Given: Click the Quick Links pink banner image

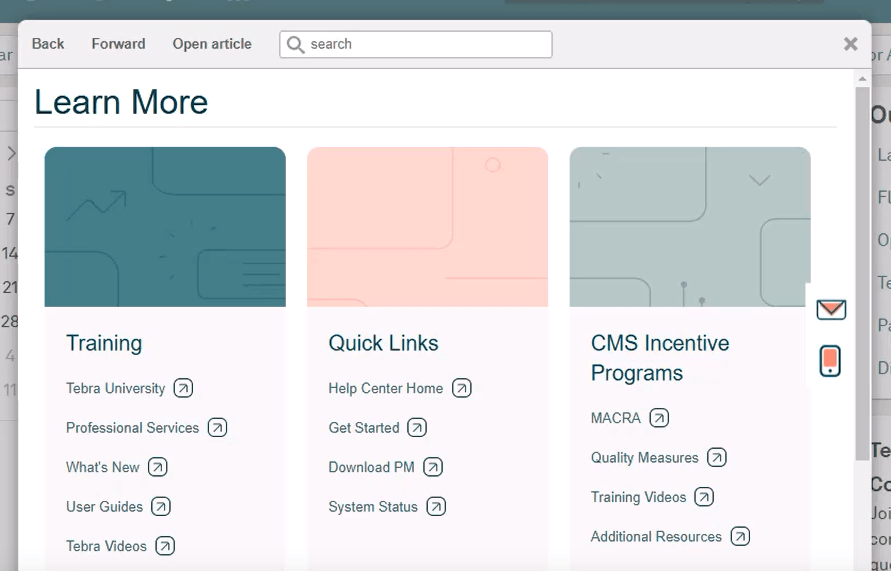Looking at the screenshot, I should (427, 227).
